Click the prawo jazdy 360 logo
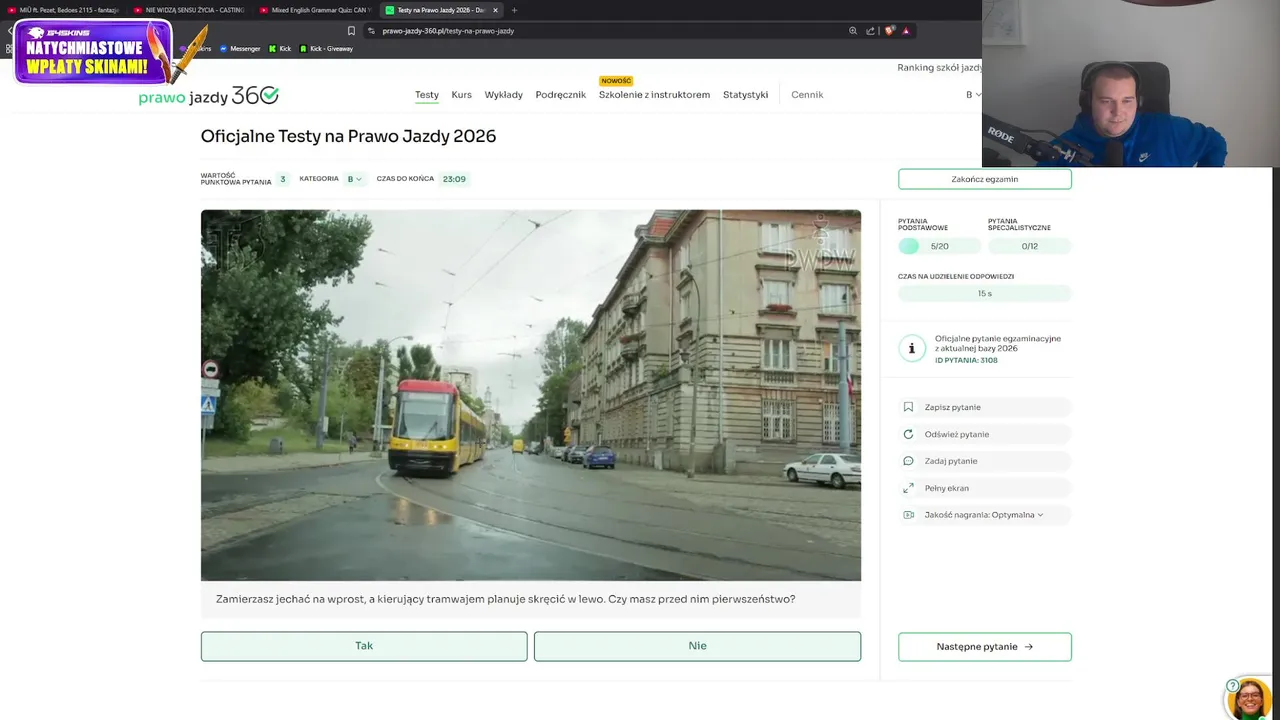This screenshot has height=720, width=1280. (208, 96)
